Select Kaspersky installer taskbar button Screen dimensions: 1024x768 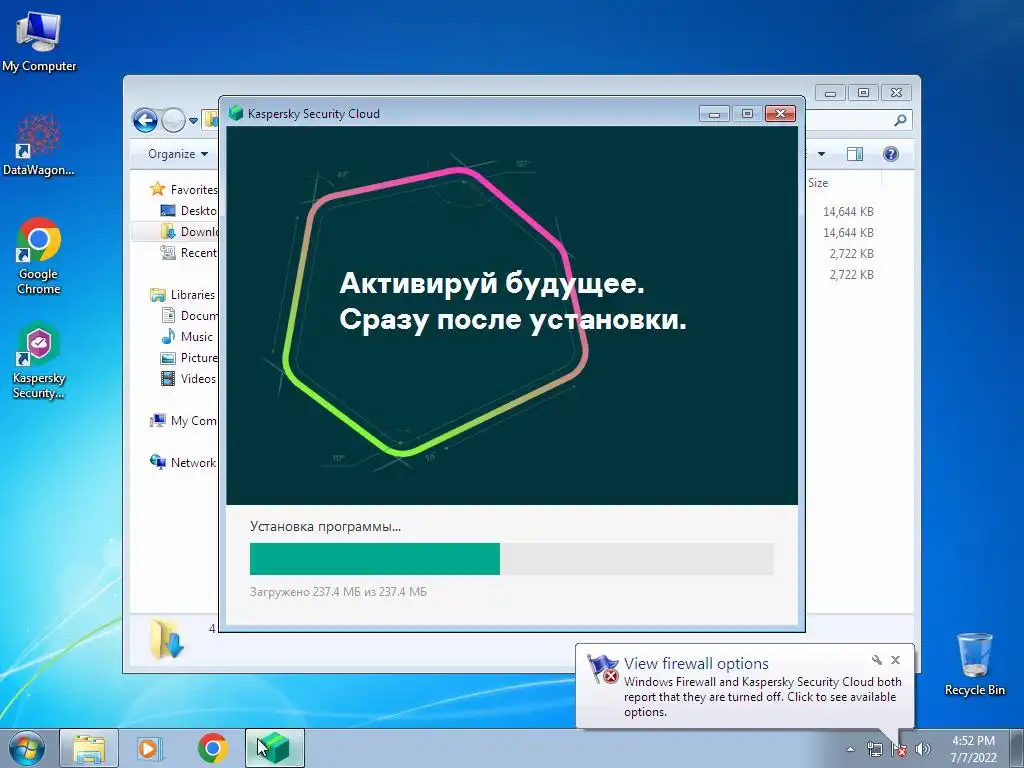click(275, 748)
